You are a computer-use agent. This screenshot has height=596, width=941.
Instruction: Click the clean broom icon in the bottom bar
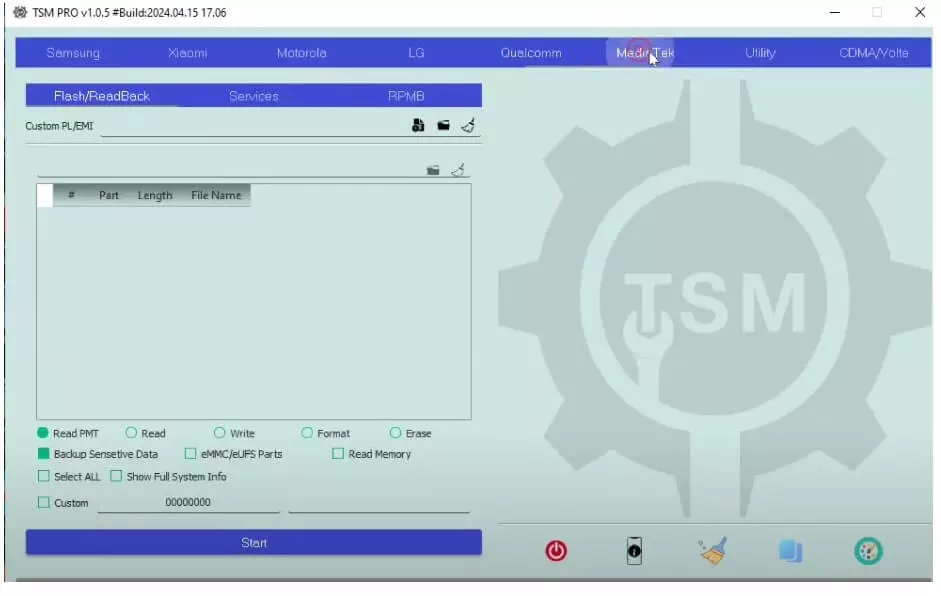click(x=712, y=550)
